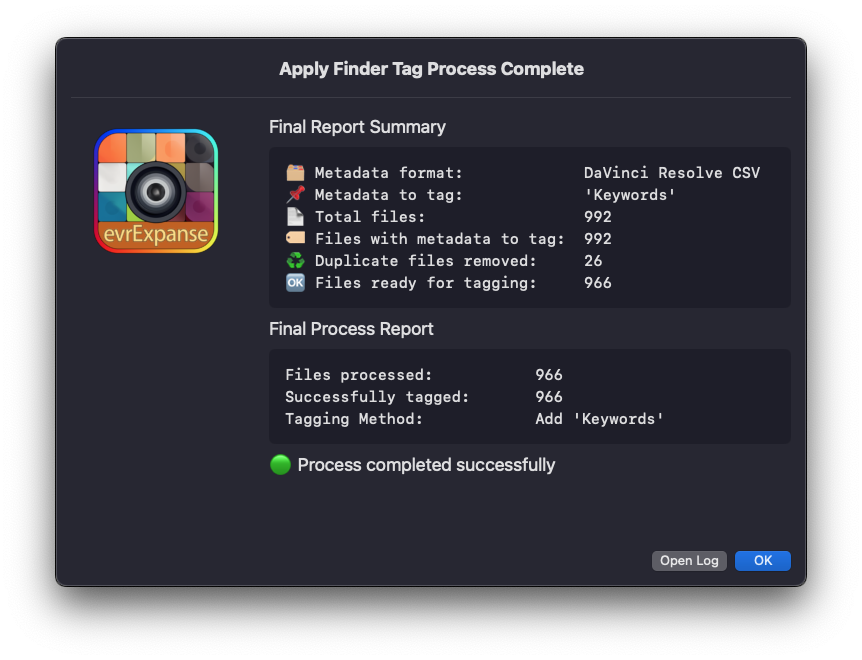Click the dialog title Apply Finder Tag Process Complete
This screenshot has height=660, width=862.
pos(431,69)
